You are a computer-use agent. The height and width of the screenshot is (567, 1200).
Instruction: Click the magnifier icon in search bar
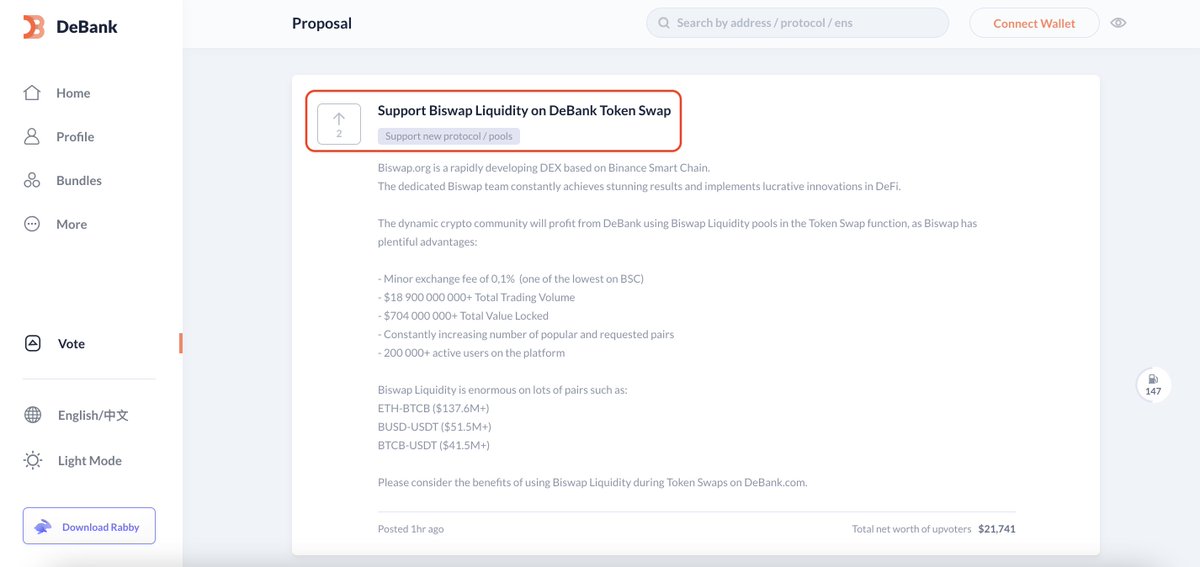click(x=664, y=23)
